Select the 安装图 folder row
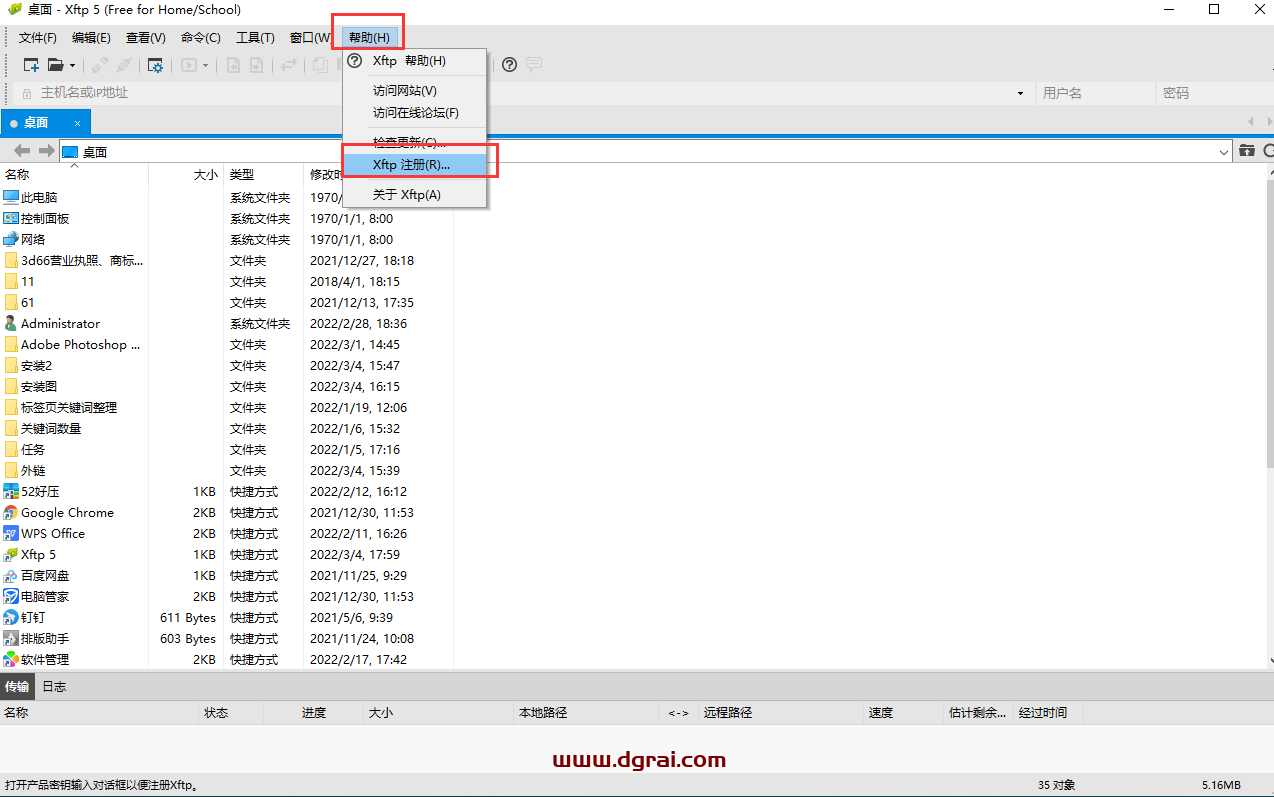 tap(227, 387)
